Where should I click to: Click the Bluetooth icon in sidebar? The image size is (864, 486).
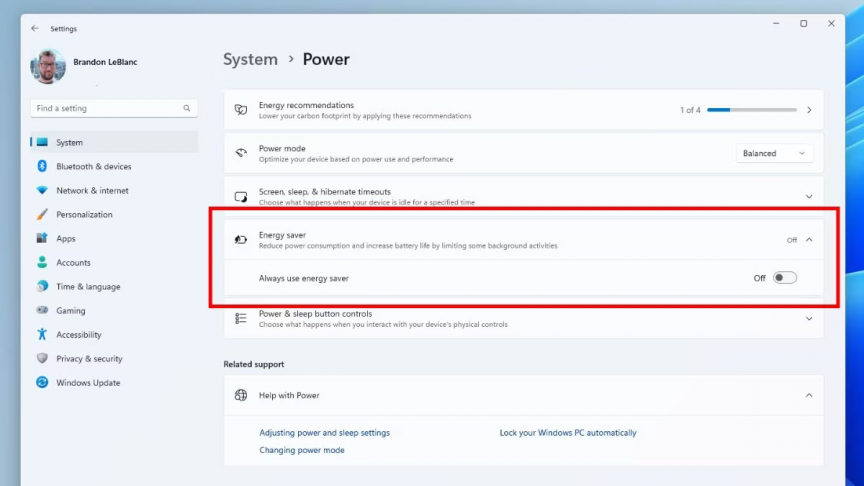tap(42, 166)
